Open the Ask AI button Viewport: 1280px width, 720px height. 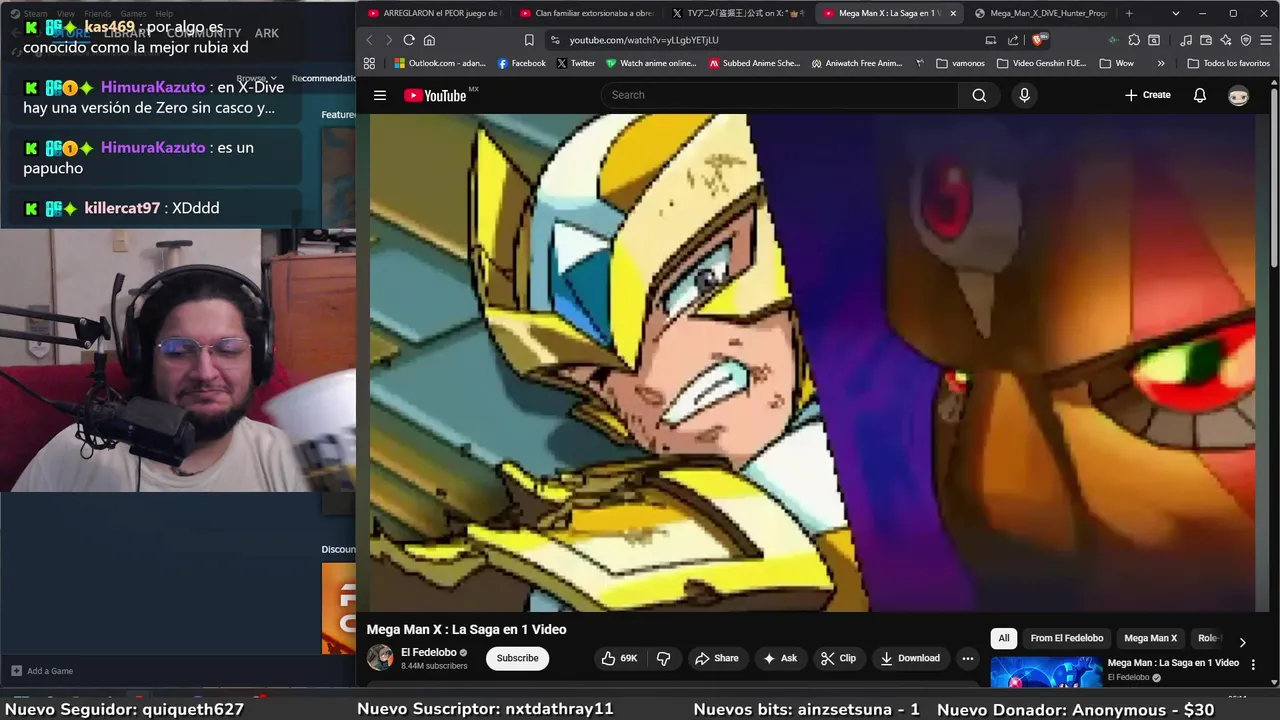coord(780,658)
